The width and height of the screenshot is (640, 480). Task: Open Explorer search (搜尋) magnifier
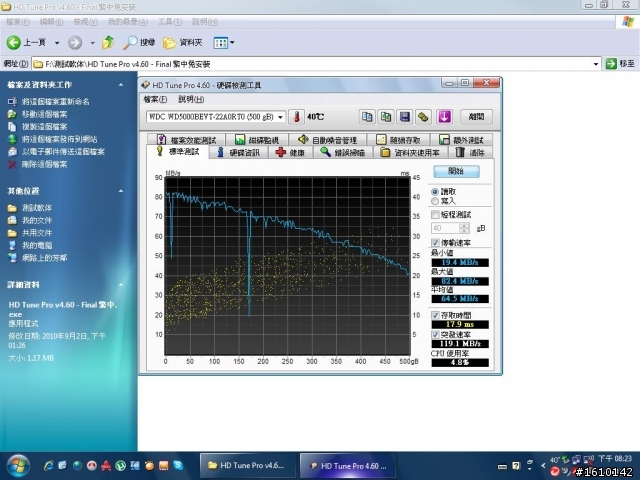(139, 42)
